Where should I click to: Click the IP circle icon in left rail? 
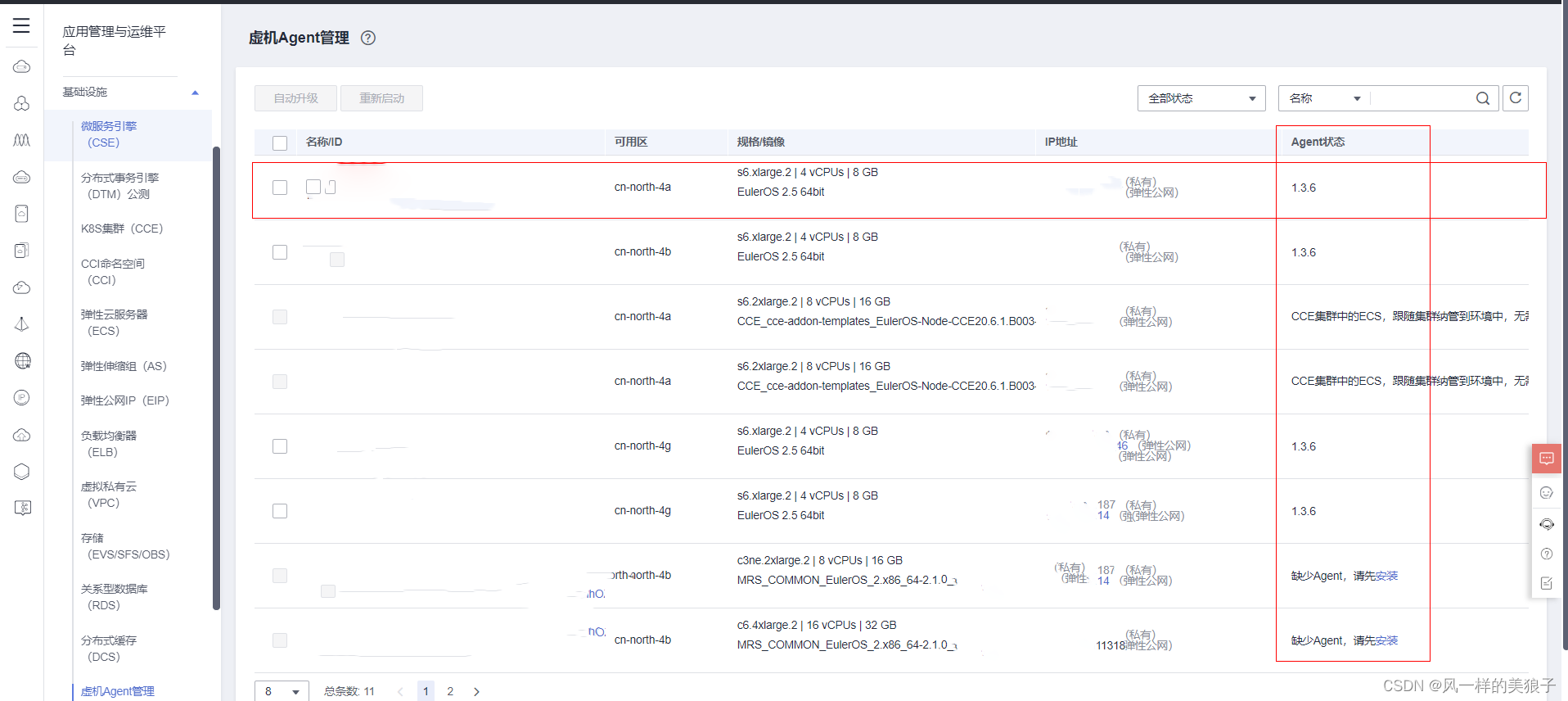(22, 397)
